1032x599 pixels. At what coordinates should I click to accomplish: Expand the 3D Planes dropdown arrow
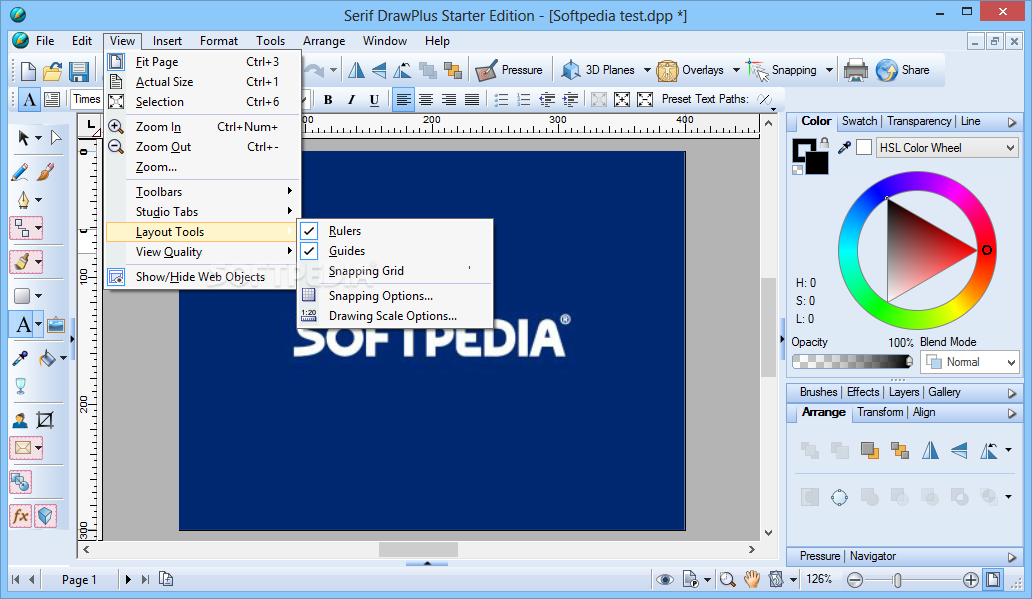click(x=647, y=70)
